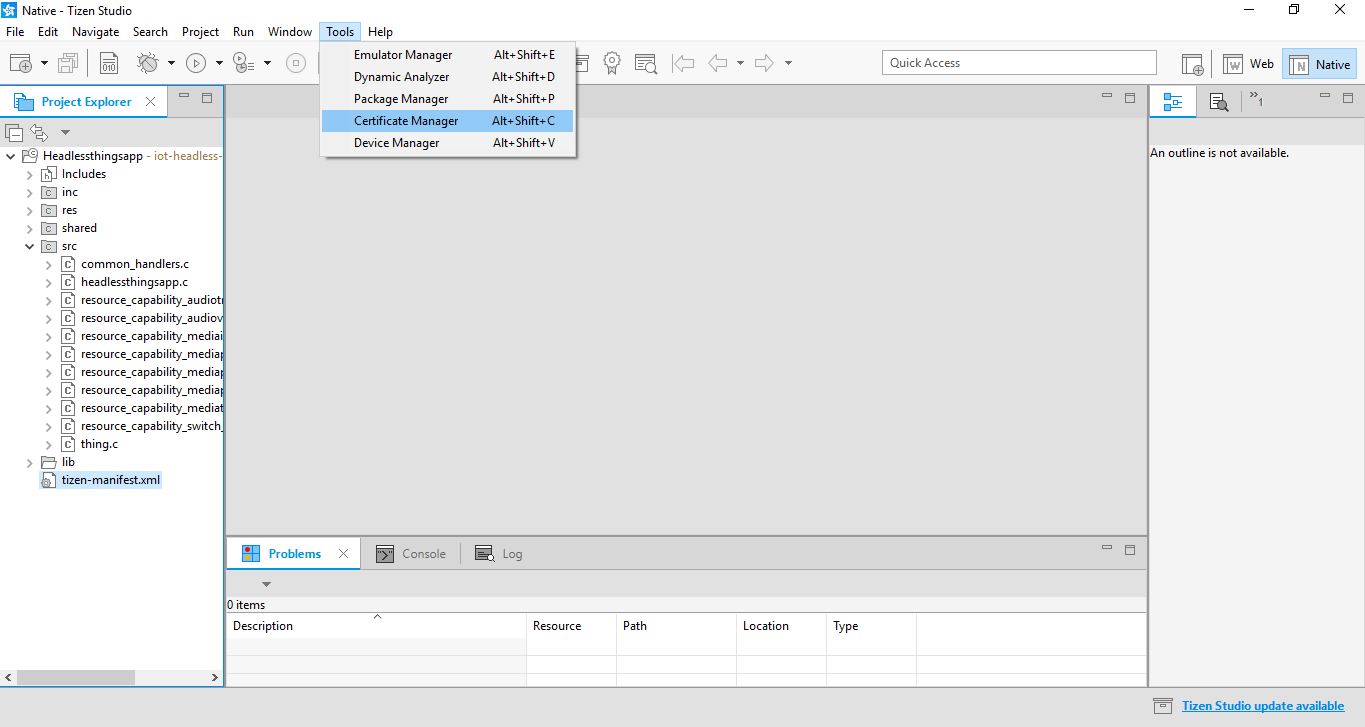The height and width of the screenshot is (727, 1365).
Task: Expand the Includes folder node
Action: (30, 174)
